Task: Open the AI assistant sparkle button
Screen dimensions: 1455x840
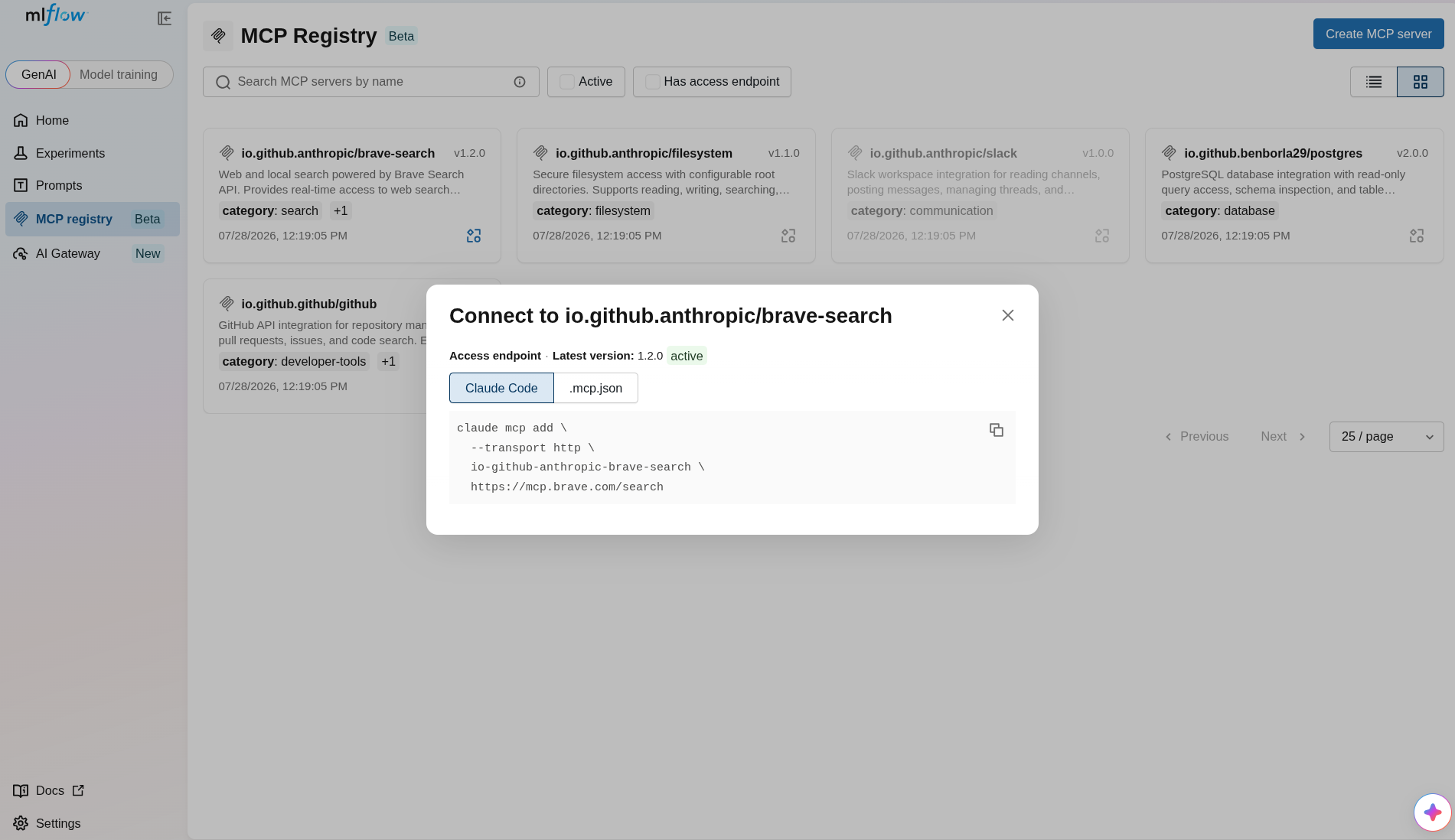Action: pos(1433,812)
